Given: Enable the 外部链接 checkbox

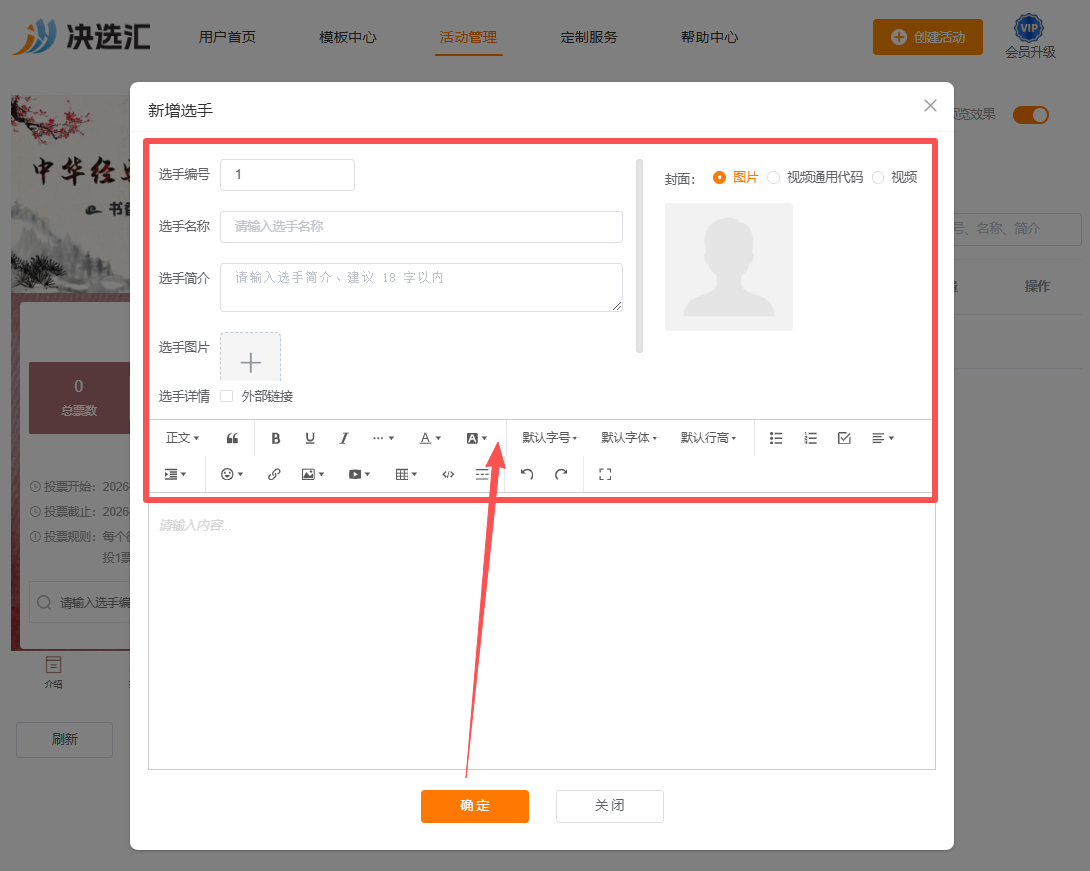Looking at the screenshot, I should pos(227,396).
